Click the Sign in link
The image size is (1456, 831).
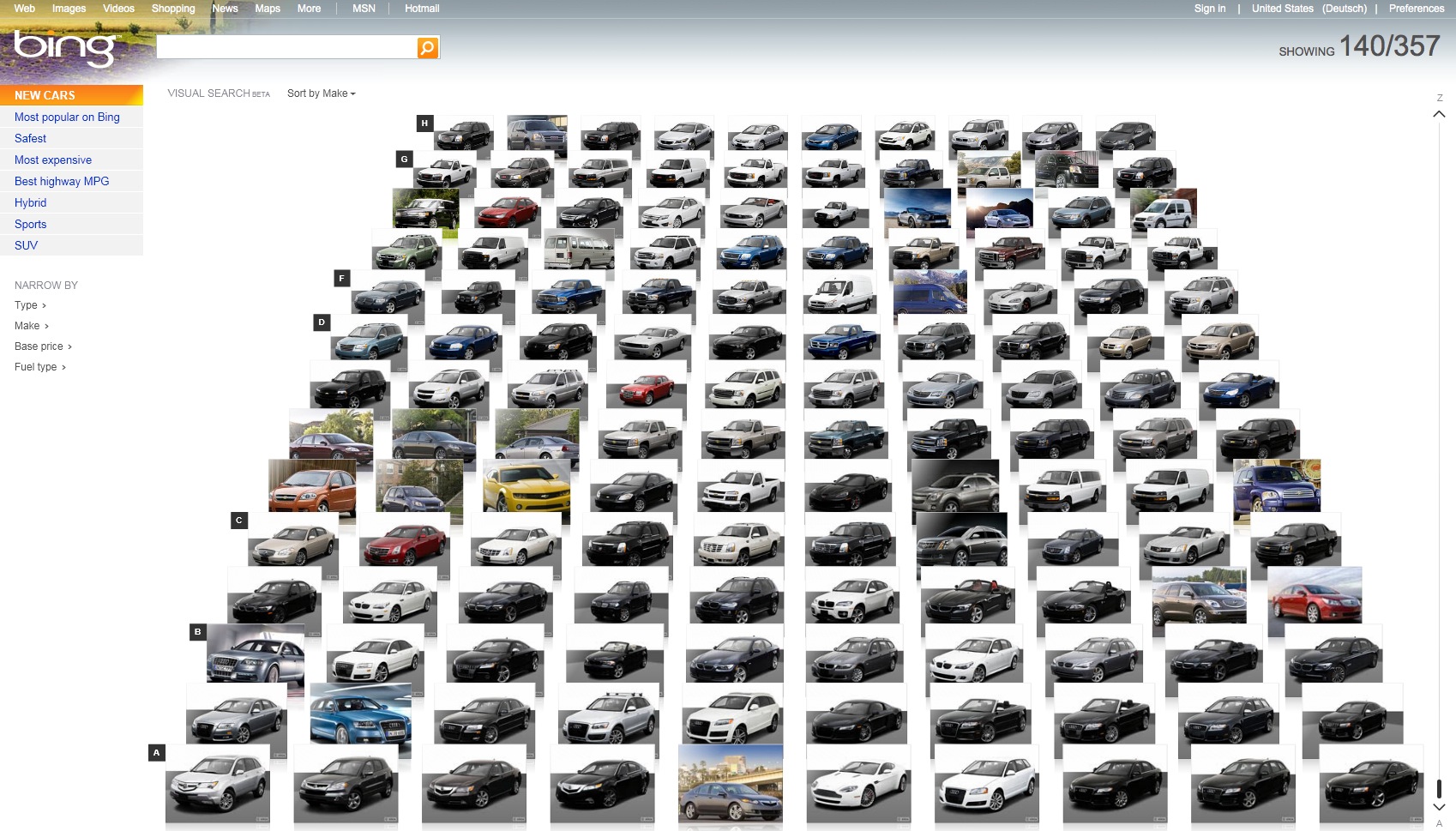(1209, 8)
